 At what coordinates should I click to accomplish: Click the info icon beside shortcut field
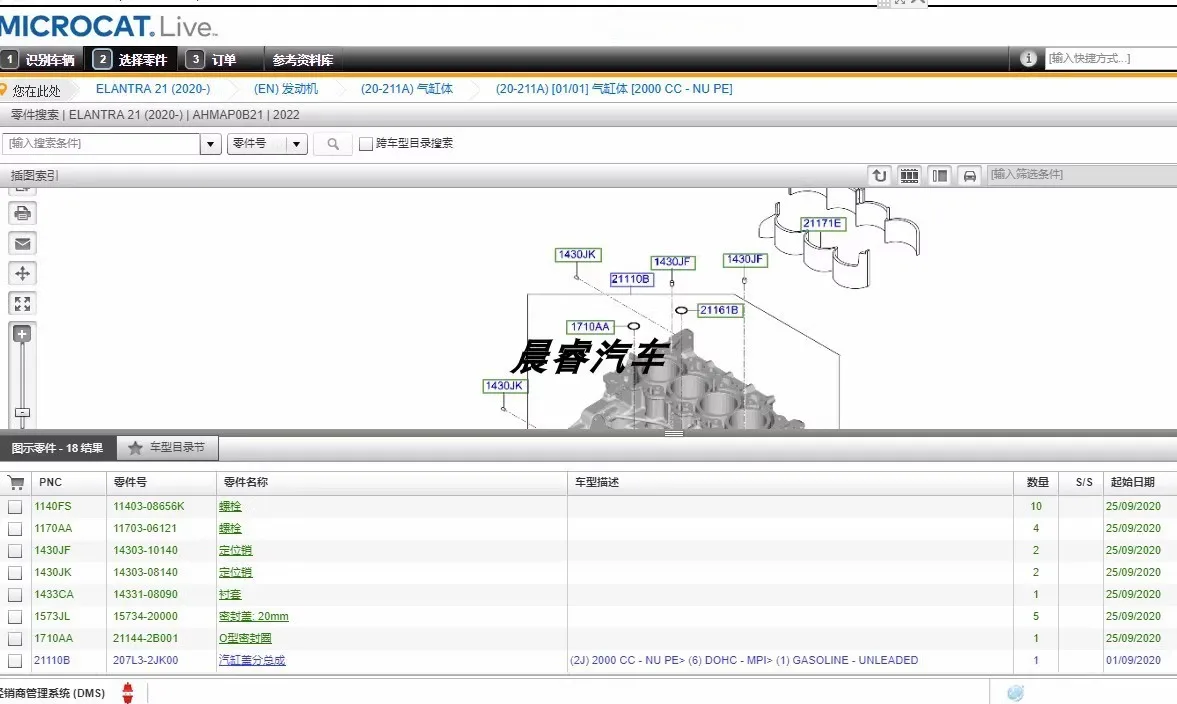[1028, 59]
